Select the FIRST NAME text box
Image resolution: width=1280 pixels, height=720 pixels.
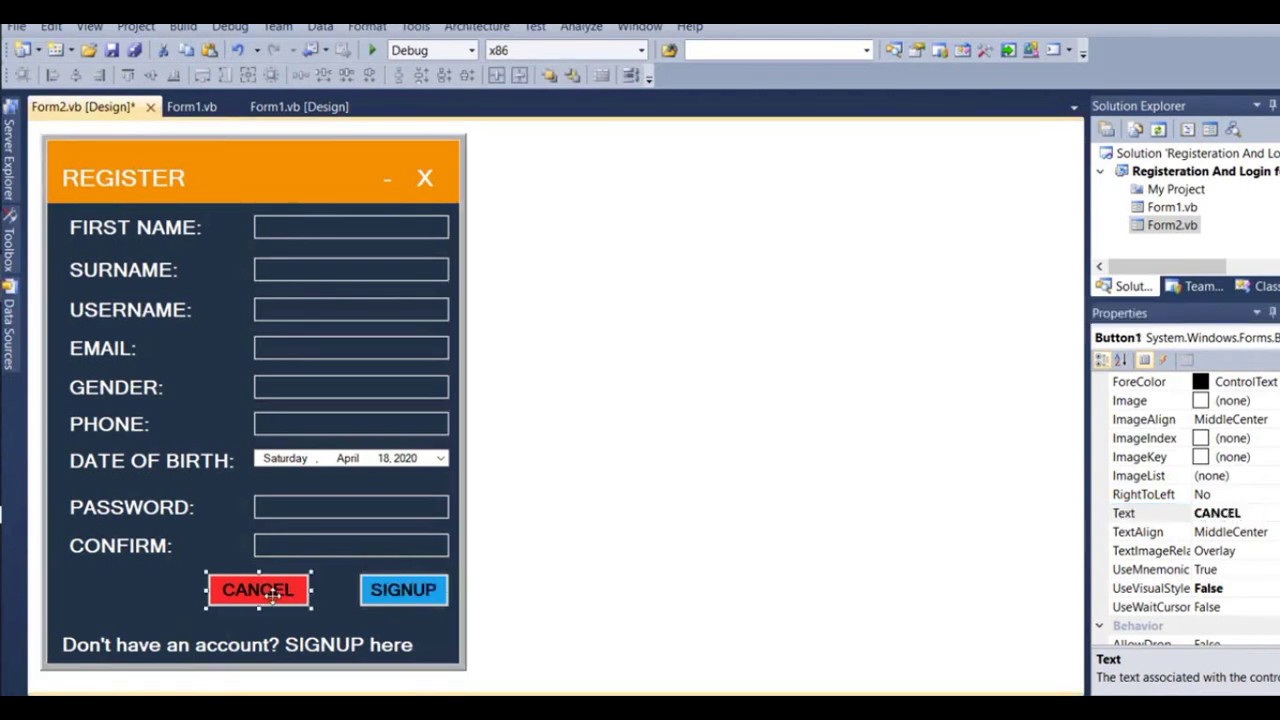(x=351, y=227)
